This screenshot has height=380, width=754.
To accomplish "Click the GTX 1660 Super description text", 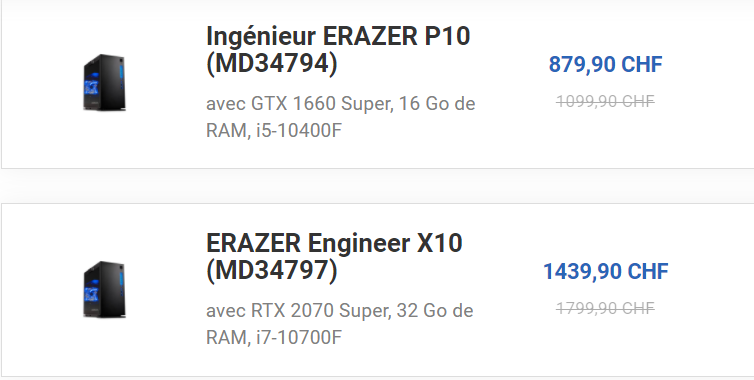I will tap(322, 104).
